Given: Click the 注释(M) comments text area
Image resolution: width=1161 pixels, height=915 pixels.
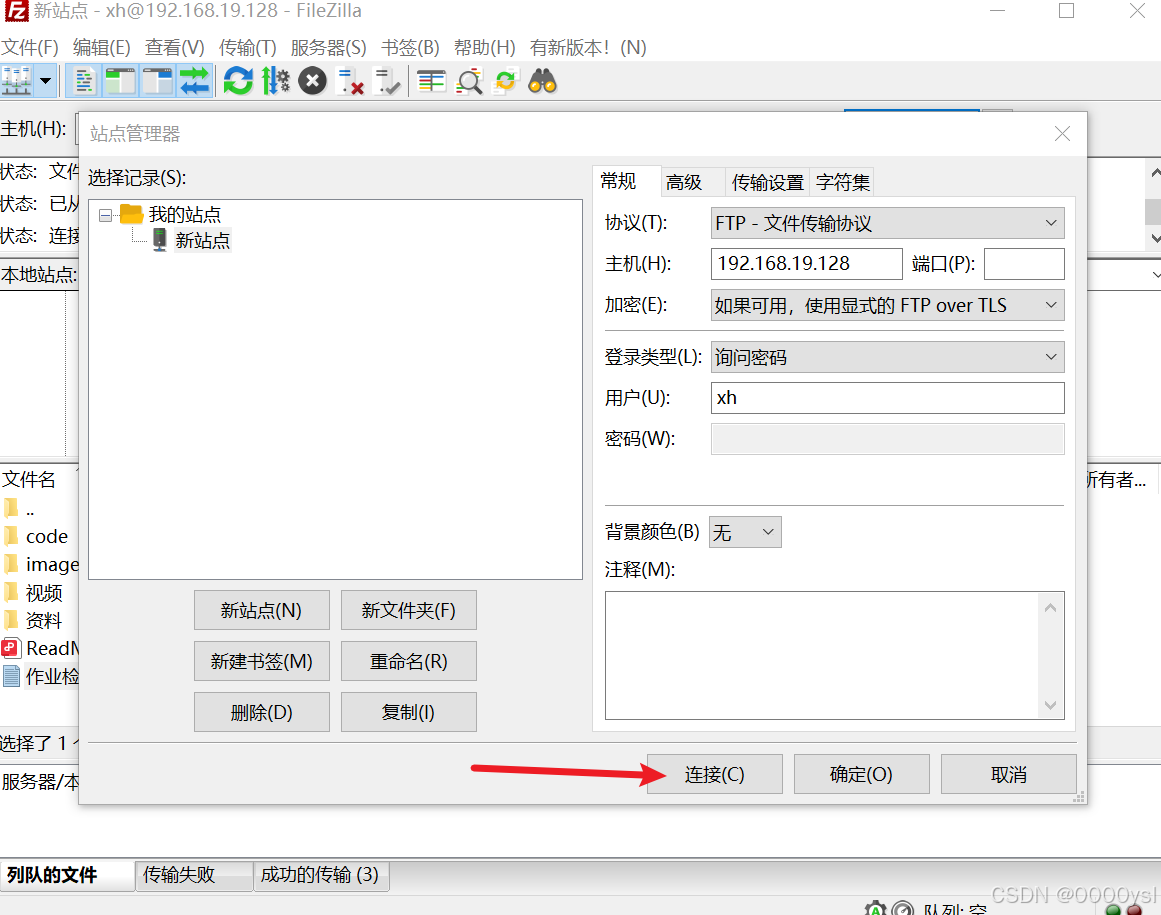Looking at the screenshot, I should pos(823,655).
